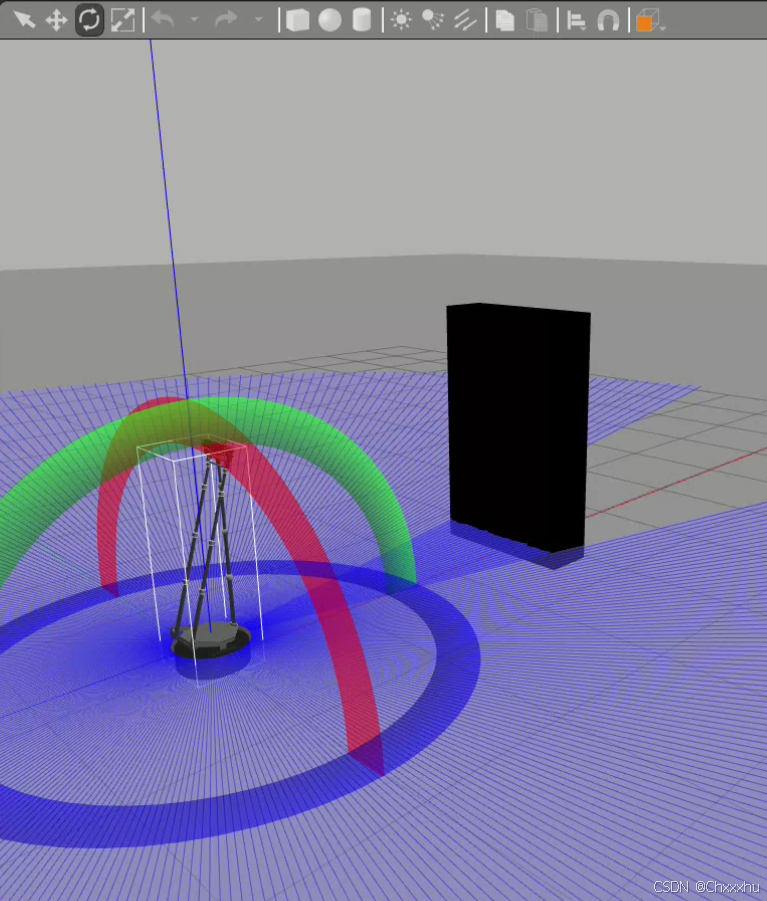Add a spot light
Viewport: 767px width, 901px height.
433,21
